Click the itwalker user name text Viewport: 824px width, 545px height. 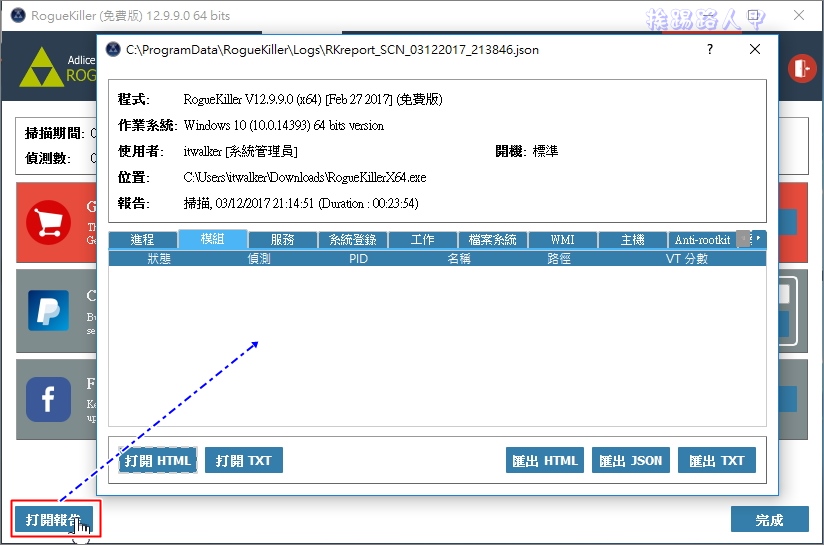point(240,151)
